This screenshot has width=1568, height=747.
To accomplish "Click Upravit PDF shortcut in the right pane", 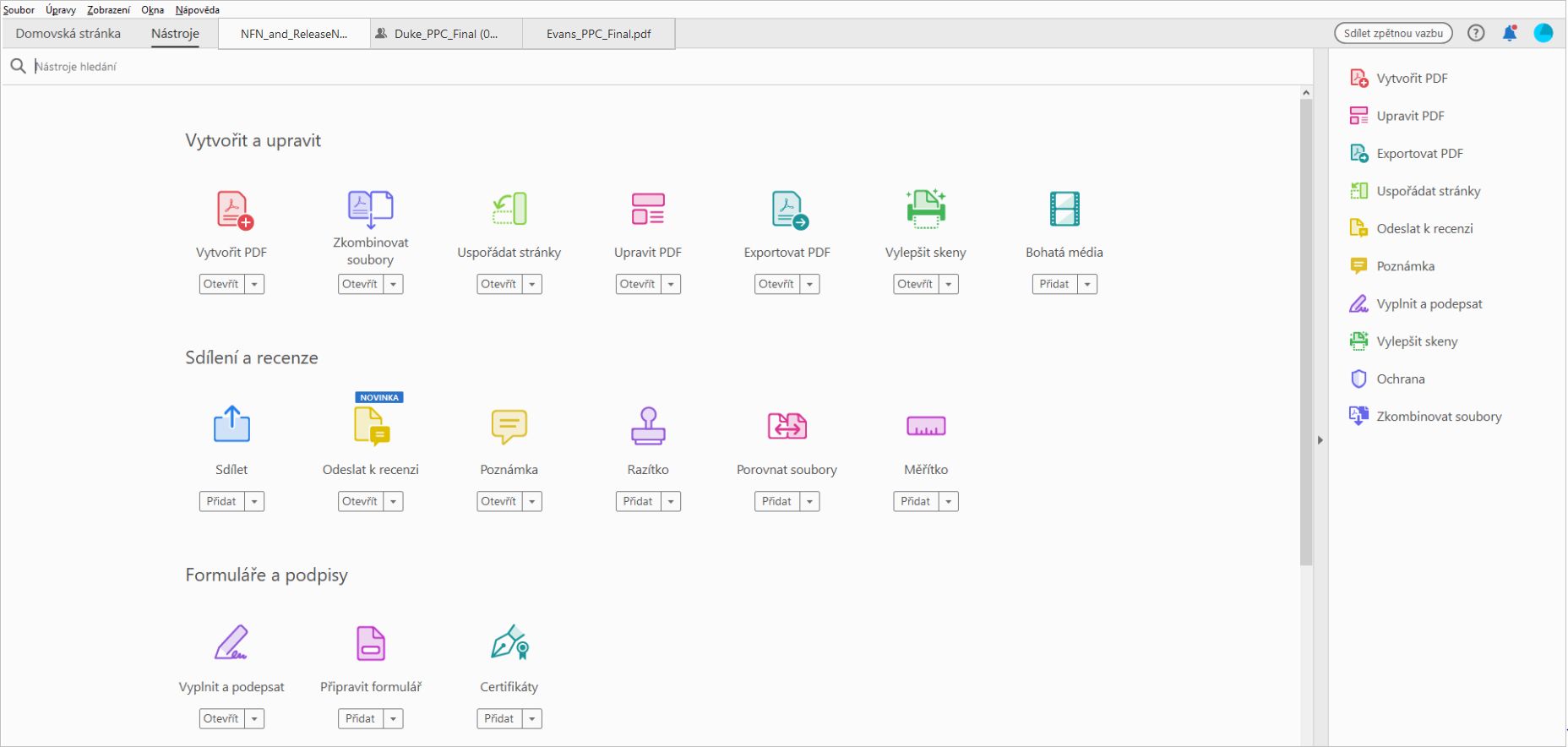I will click(1397, 116).
